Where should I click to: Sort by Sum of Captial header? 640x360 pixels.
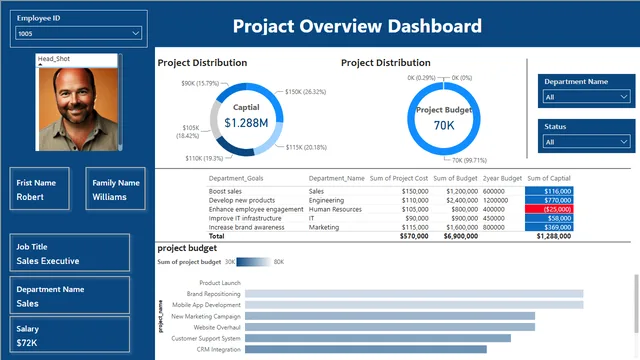click(x=549, y=178)
